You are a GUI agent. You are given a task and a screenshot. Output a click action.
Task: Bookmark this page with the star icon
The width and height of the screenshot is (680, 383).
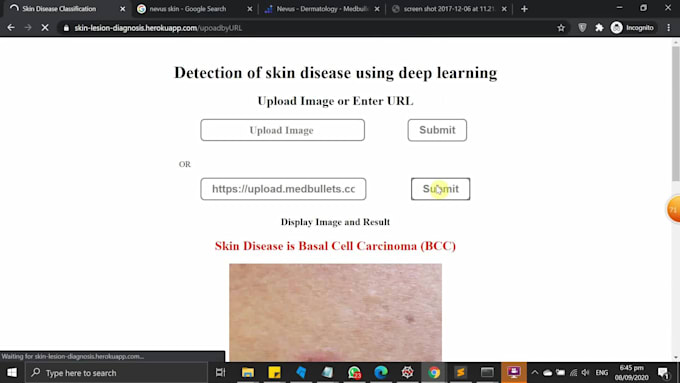coord(561,28)
